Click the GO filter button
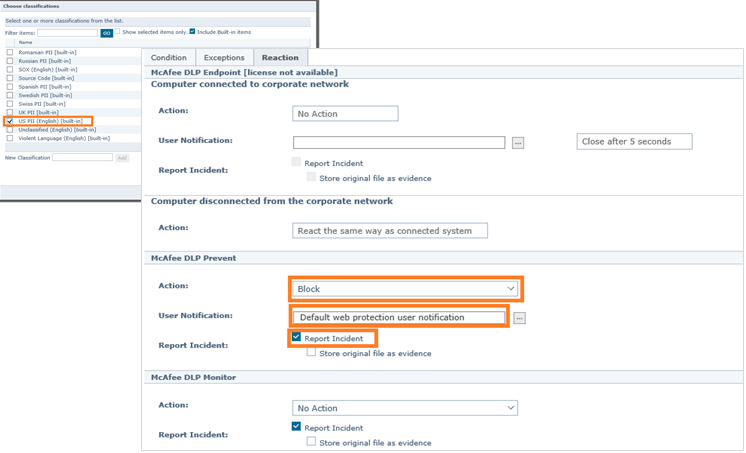Viewport: 746px width, 453px height. (x=107, y=33)
